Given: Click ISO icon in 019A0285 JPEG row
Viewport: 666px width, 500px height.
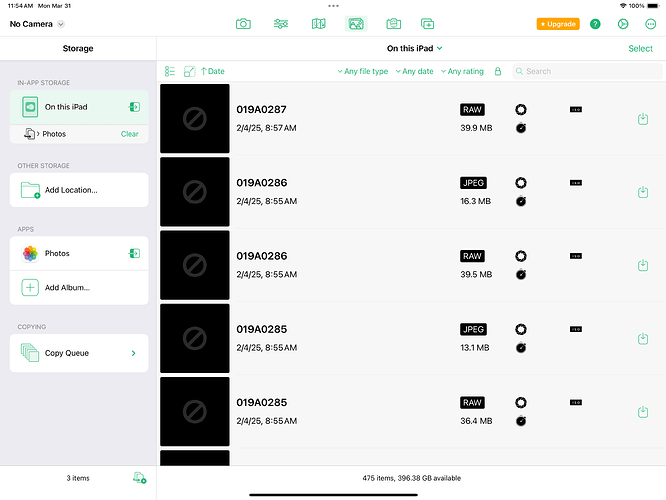Looking at the screenshot, I should [x=576, y=329].
